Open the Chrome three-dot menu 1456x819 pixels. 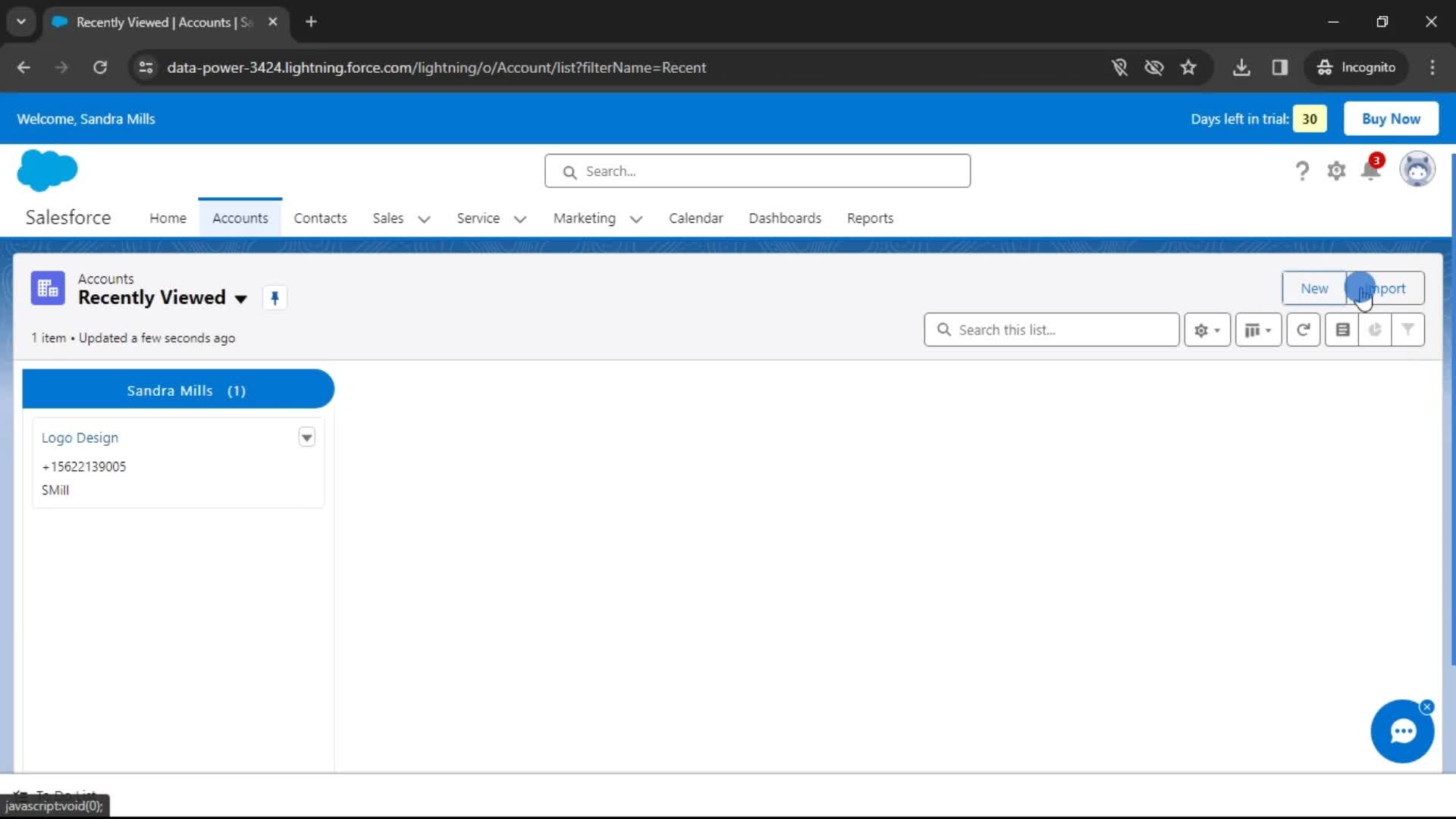1432,67
